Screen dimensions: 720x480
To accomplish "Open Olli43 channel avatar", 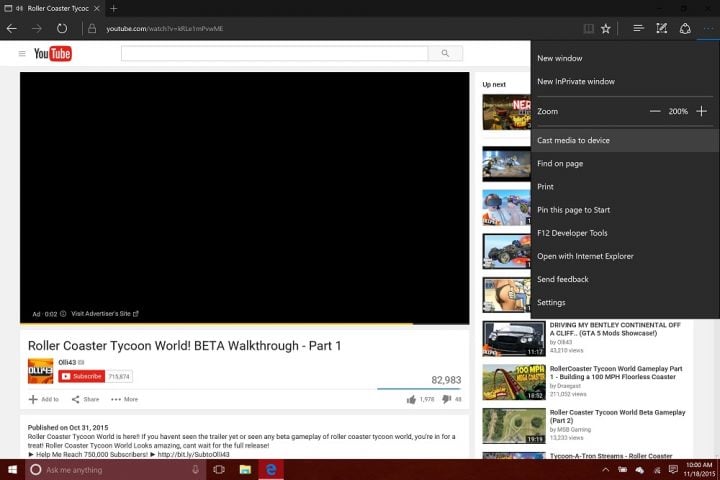I will pyautogui.click(x=40, y=371).
